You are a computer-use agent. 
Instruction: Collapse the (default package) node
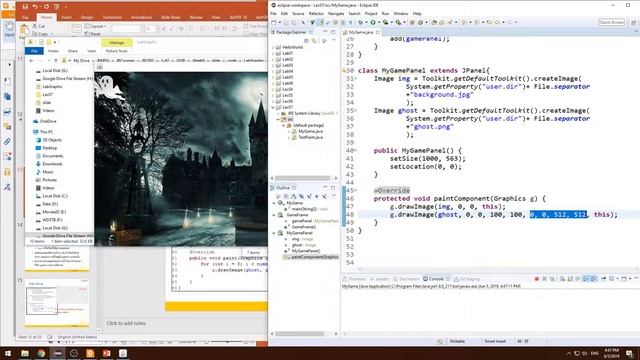point(284,125)
